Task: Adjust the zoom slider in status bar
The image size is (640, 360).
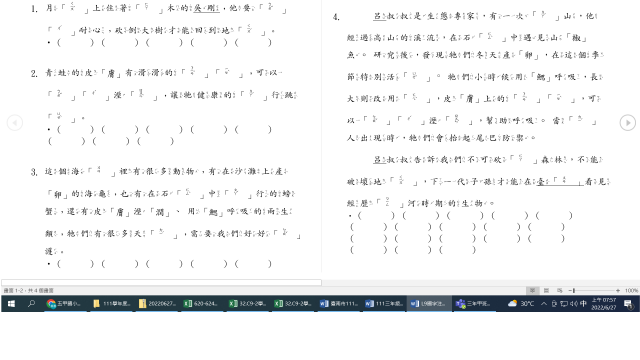Action: (x=594, y=290)
